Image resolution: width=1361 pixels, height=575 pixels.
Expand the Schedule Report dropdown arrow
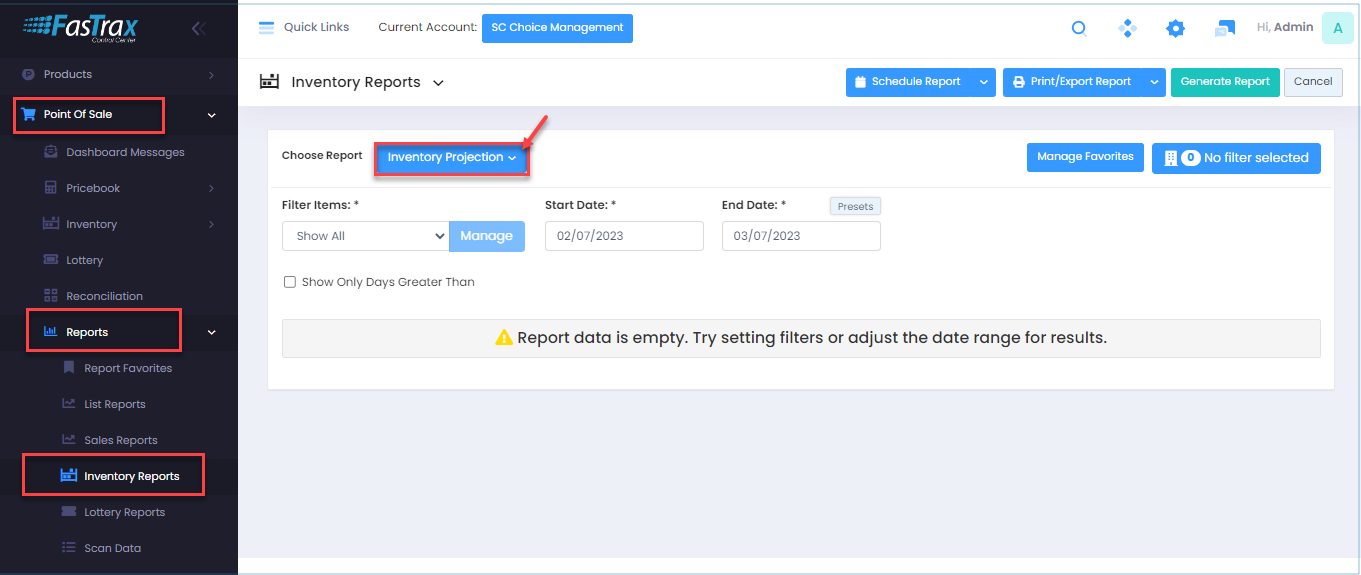point(983,82)
